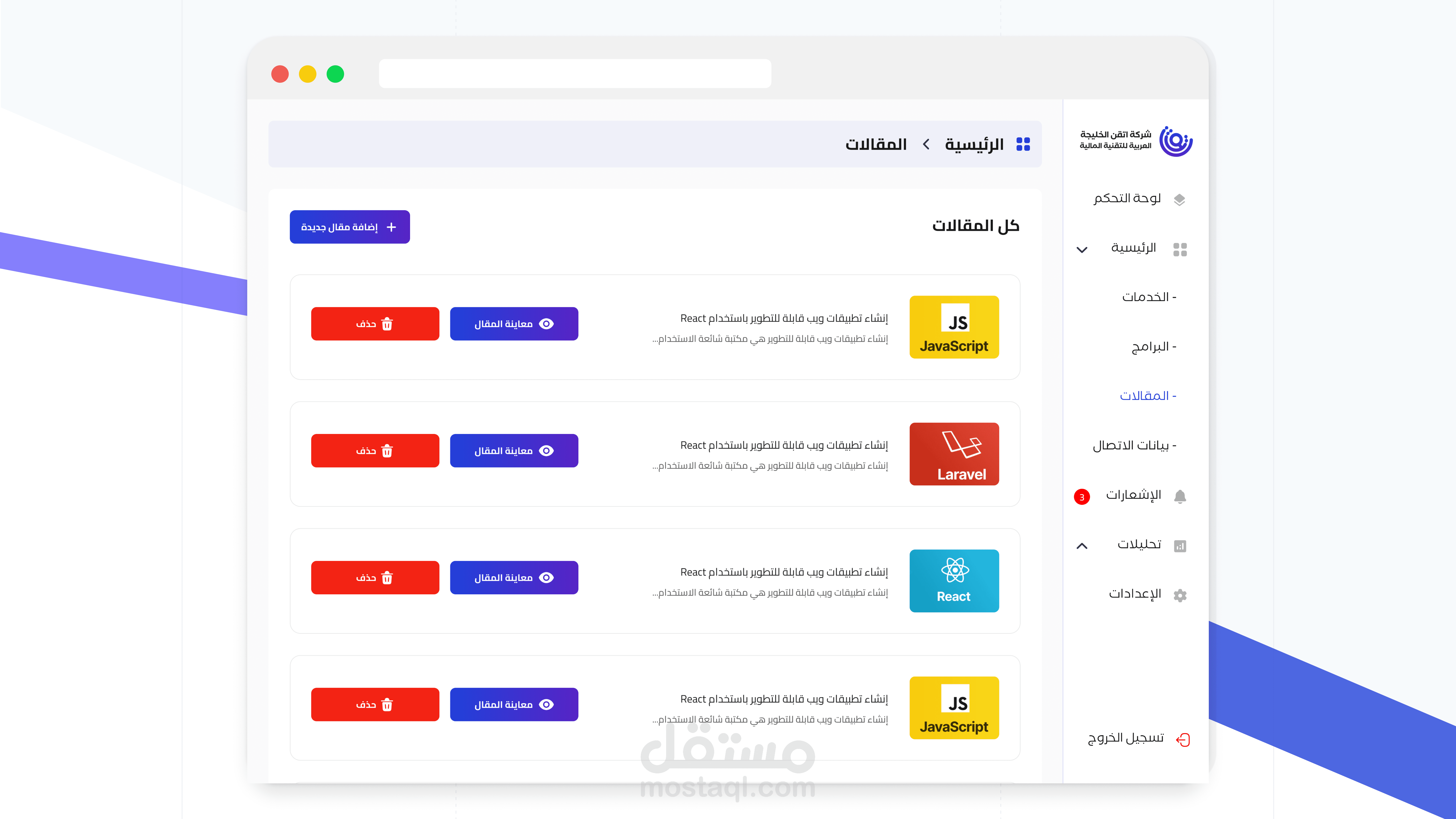This screenshot has width=1456, height=819.
Task: Delete the Laravel article (حذف)
Action: 375,450
